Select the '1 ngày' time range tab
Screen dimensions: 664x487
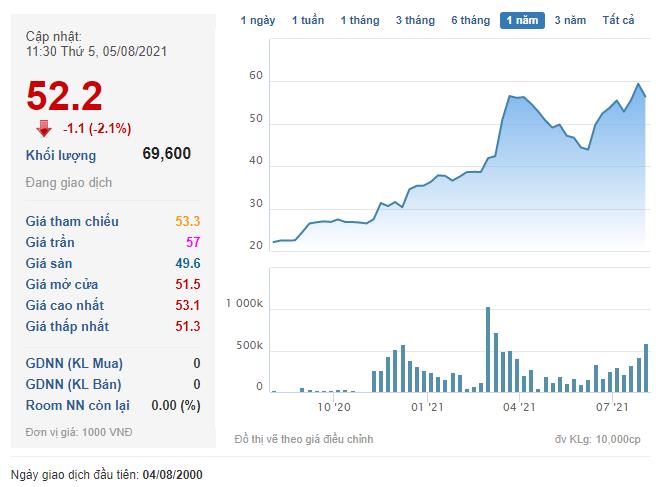point(258,20)
